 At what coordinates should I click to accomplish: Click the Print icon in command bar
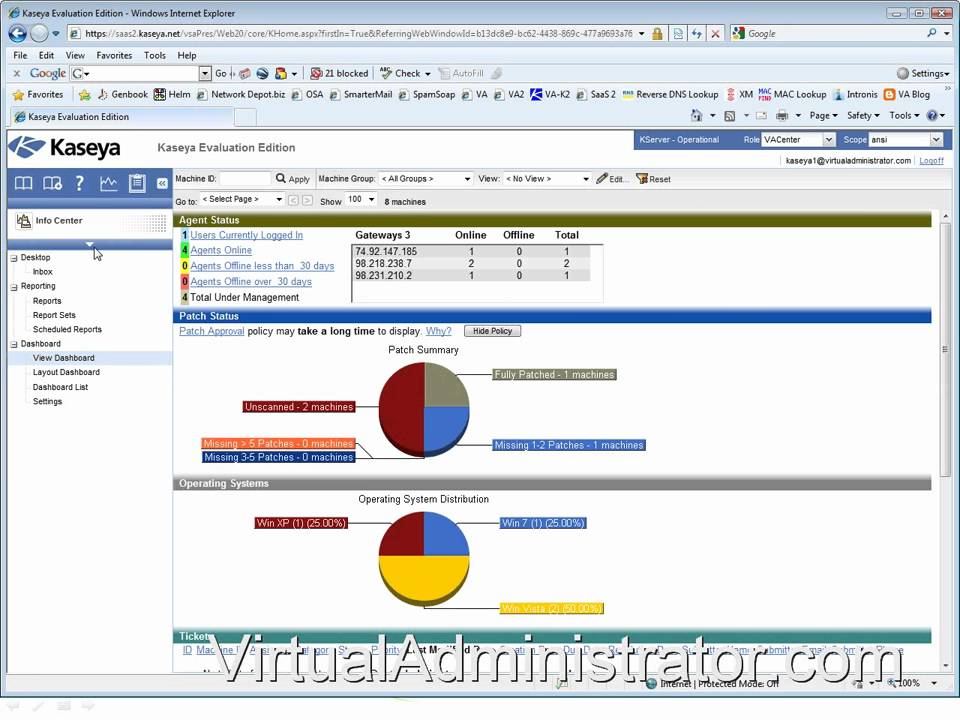782,115
